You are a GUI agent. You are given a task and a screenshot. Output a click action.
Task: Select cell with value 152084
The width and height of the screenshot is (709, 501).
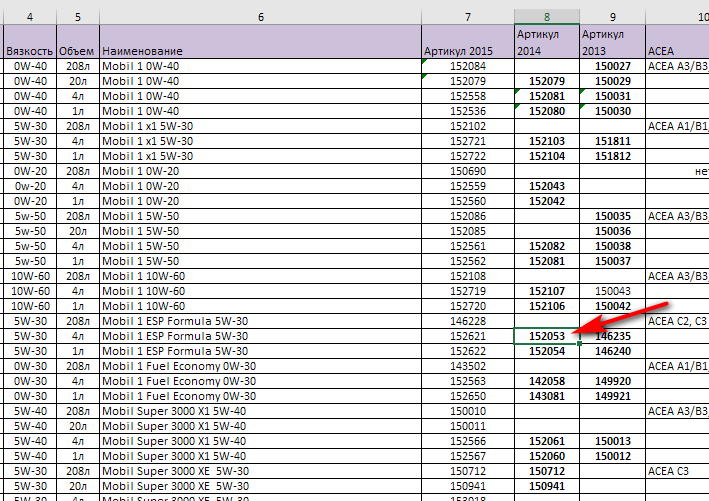(468, 66)
